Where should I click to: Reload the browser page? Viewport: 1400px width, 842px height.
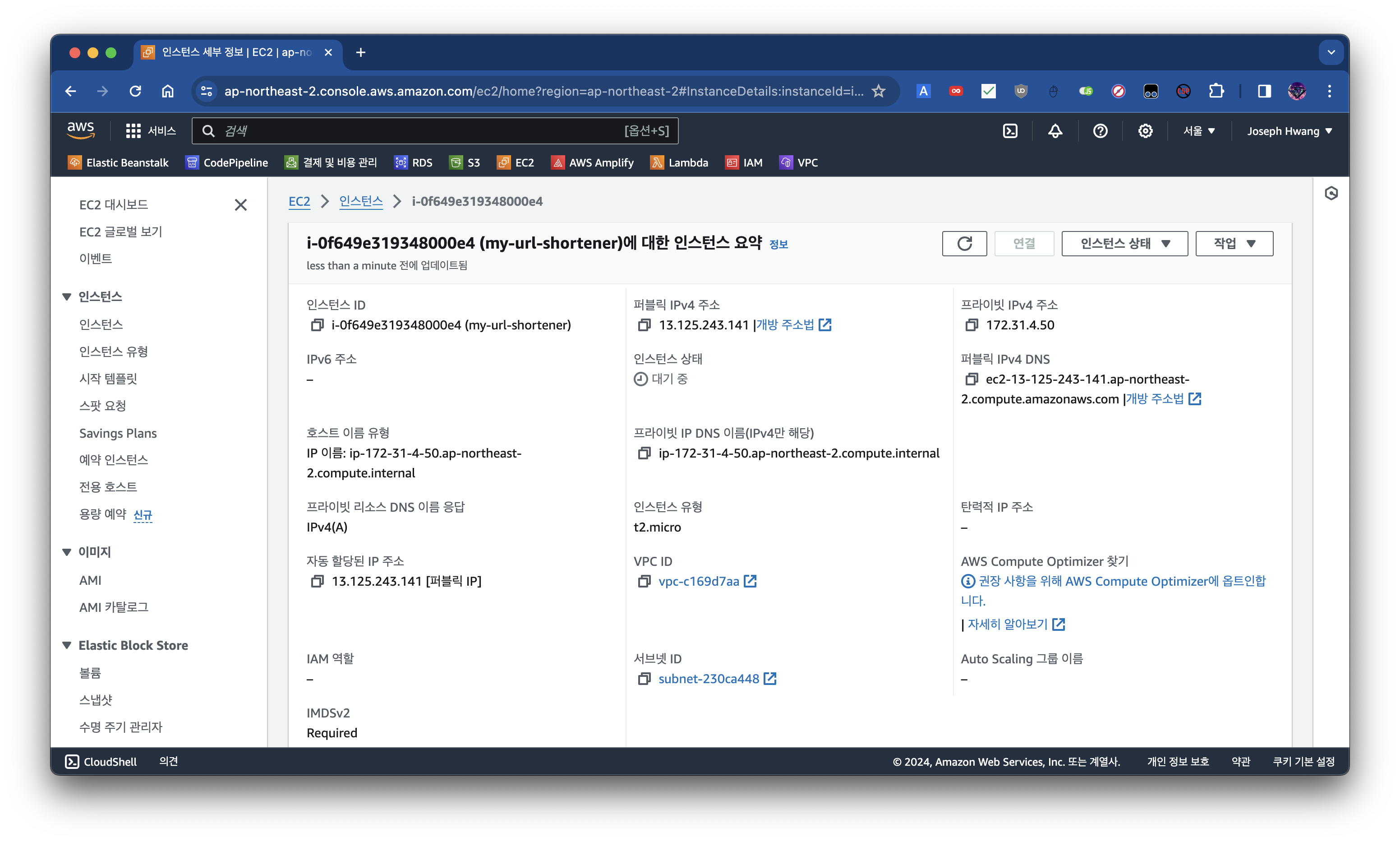tap(135, 91)
